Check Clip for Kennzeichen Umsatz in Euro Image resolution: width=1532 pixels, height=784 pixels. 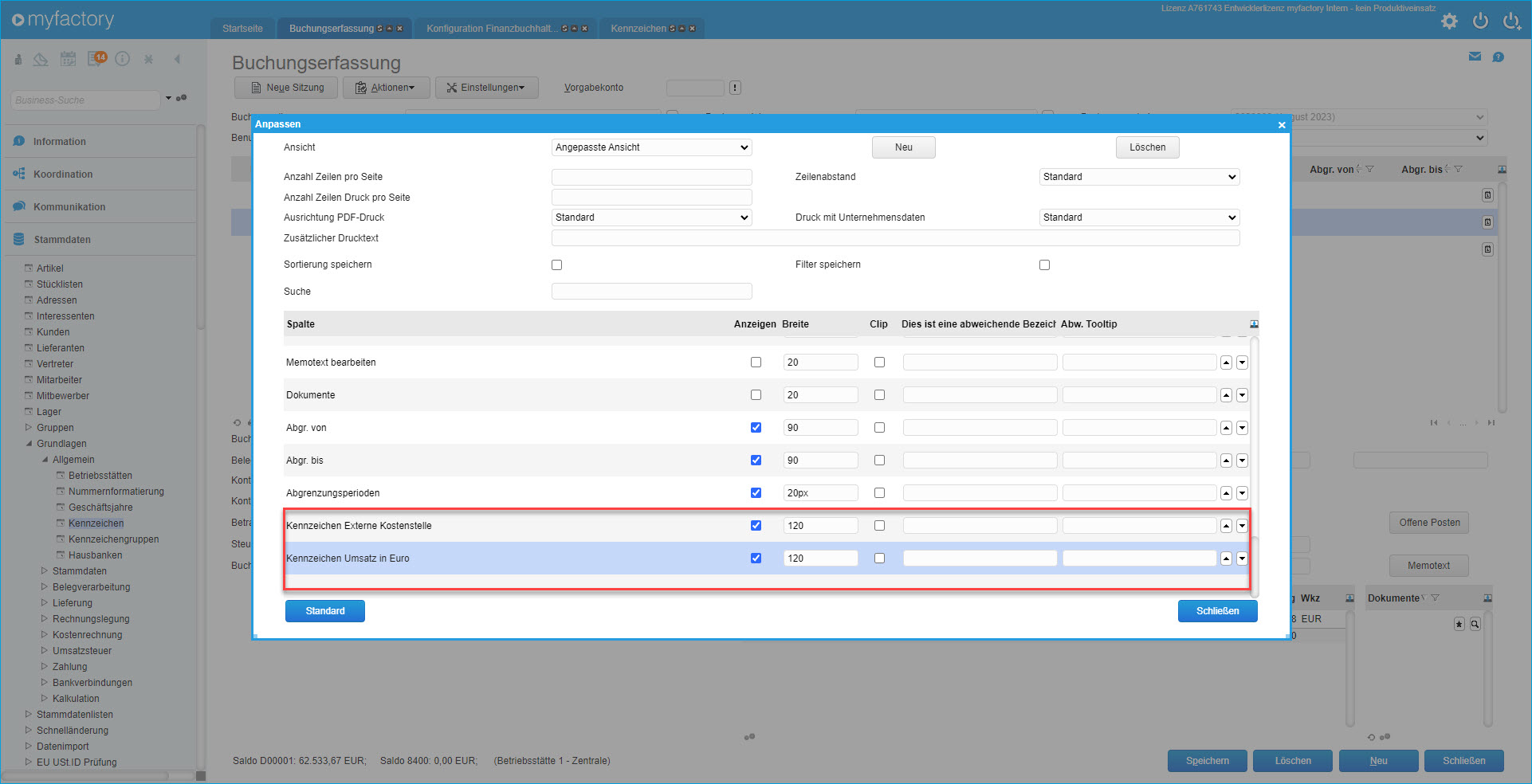click(x=879, y=559)
